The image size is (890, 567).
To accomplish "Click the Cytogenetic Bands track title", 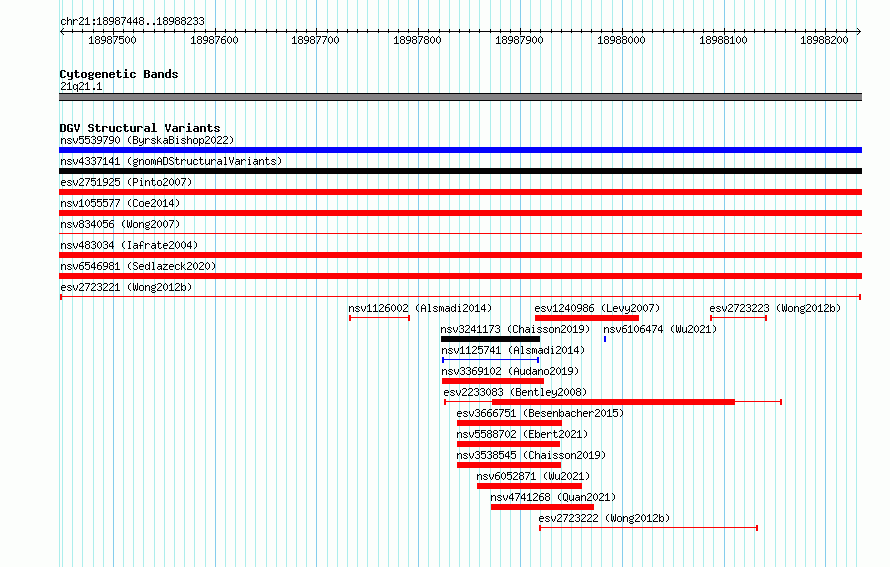I will [119, 74].
